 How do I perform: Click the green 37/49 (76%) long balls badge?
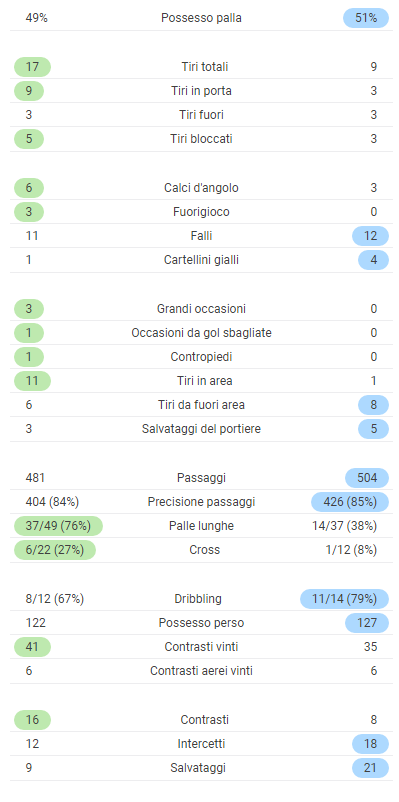[58, 526]
